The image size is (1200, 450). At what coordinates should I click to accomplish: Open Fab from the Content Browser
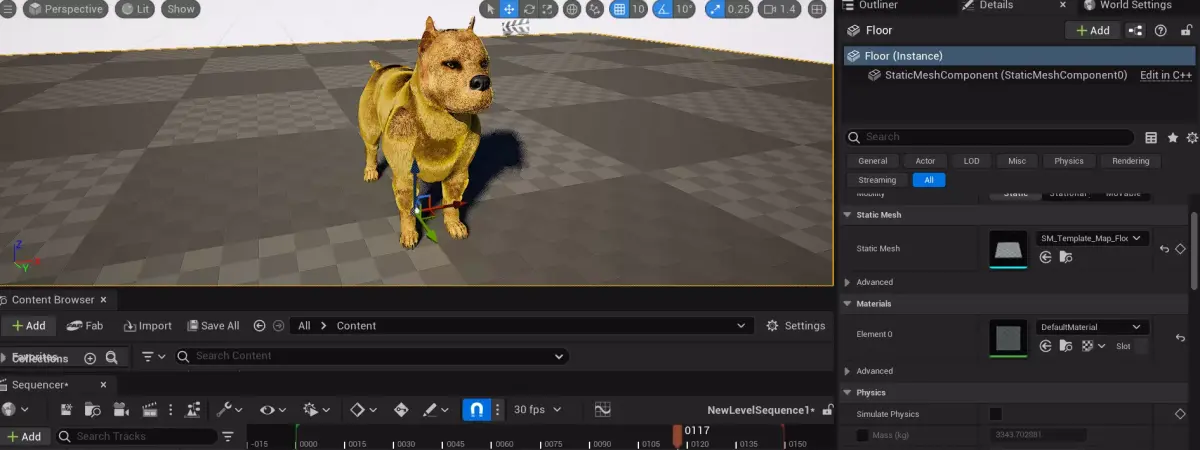click(x=85, y=326)
